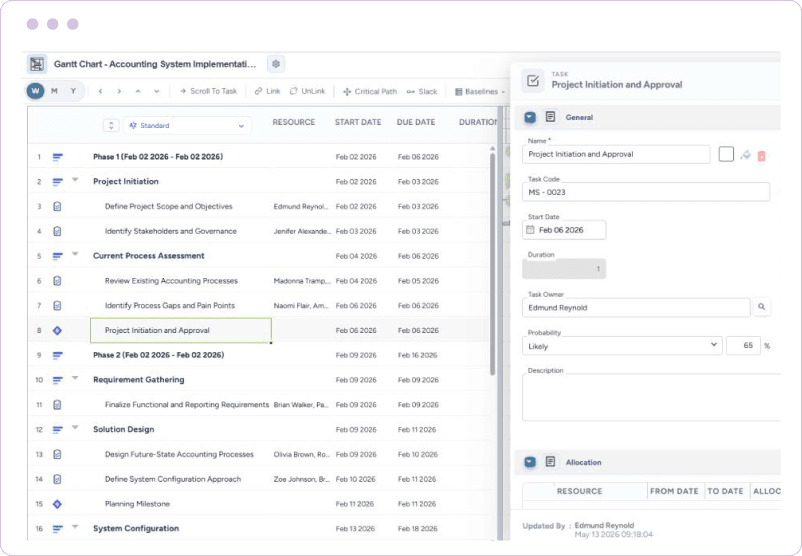Click the summary icon for Phase 1 row
This screenshot has width=802, height=556.
pyautogui.click(x=57, y=157)
